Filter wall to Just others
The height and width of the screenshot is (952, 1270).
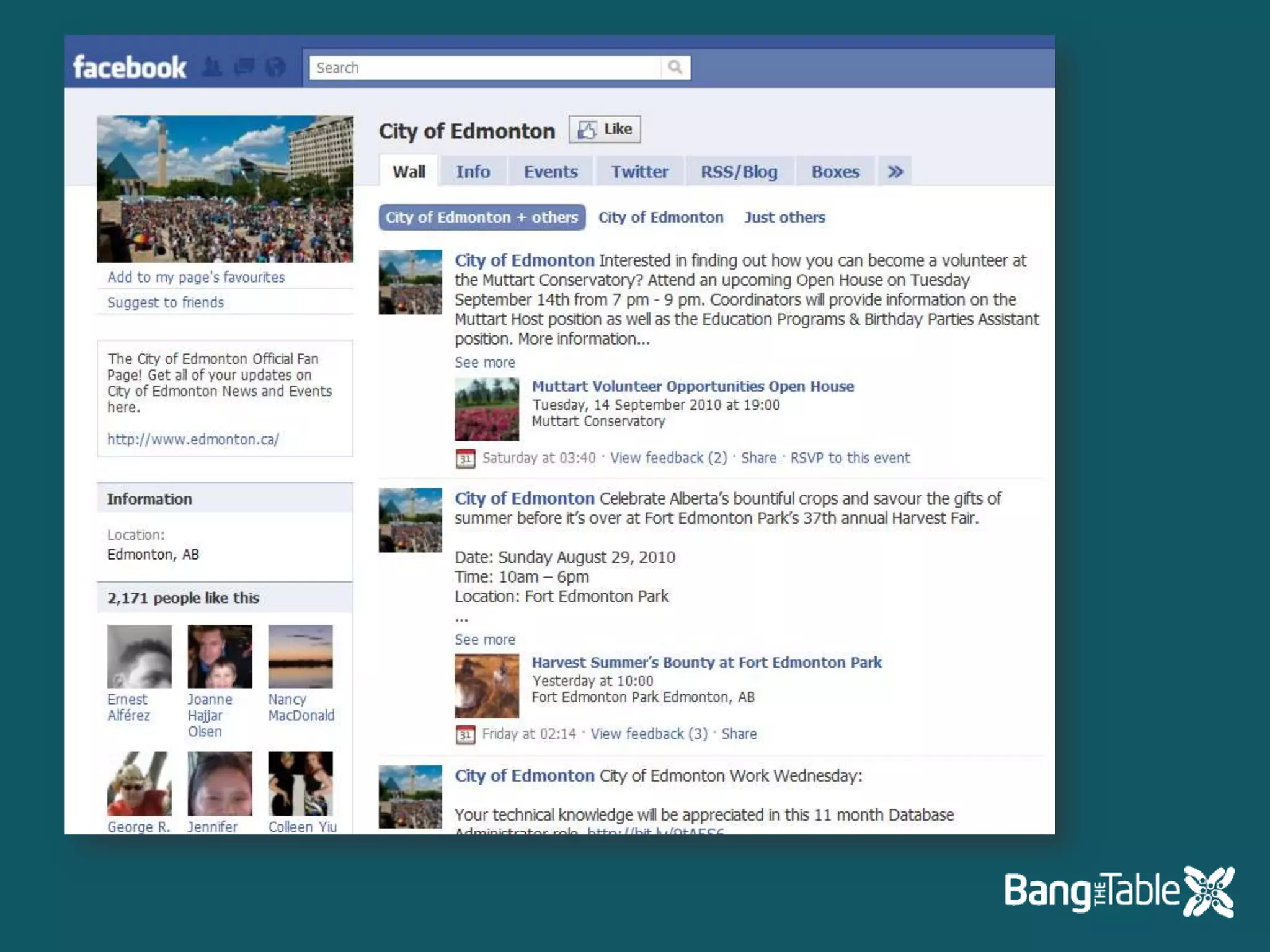pos(784,218)
